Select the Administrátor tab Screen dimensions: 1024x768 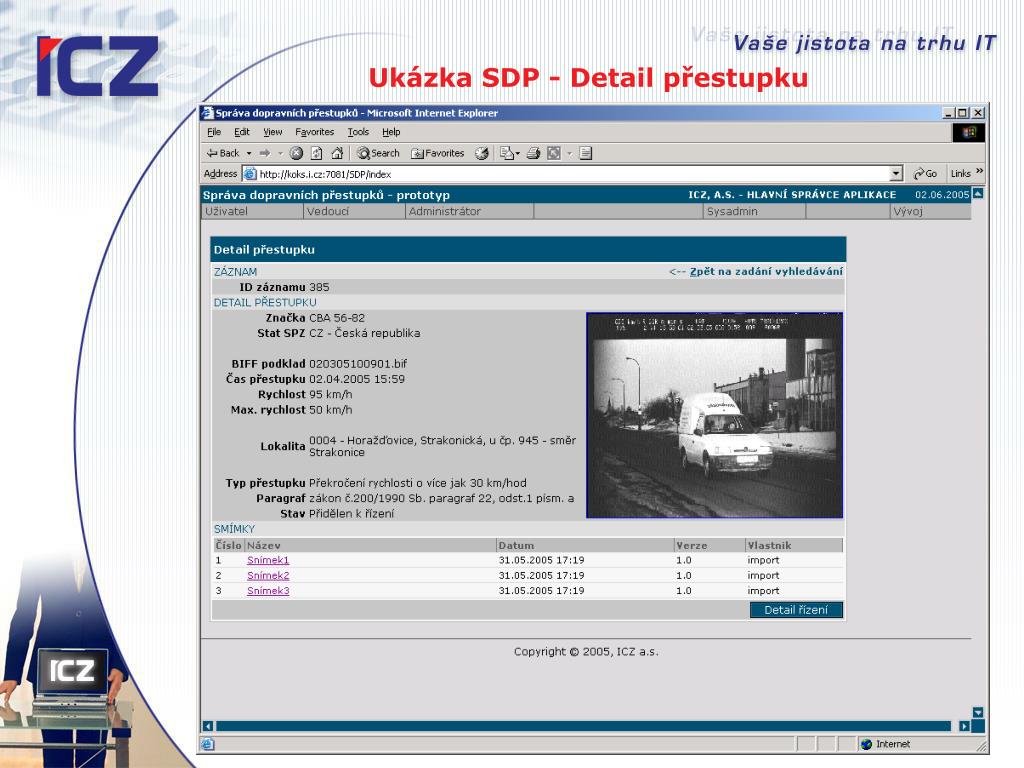click(470, 212)
